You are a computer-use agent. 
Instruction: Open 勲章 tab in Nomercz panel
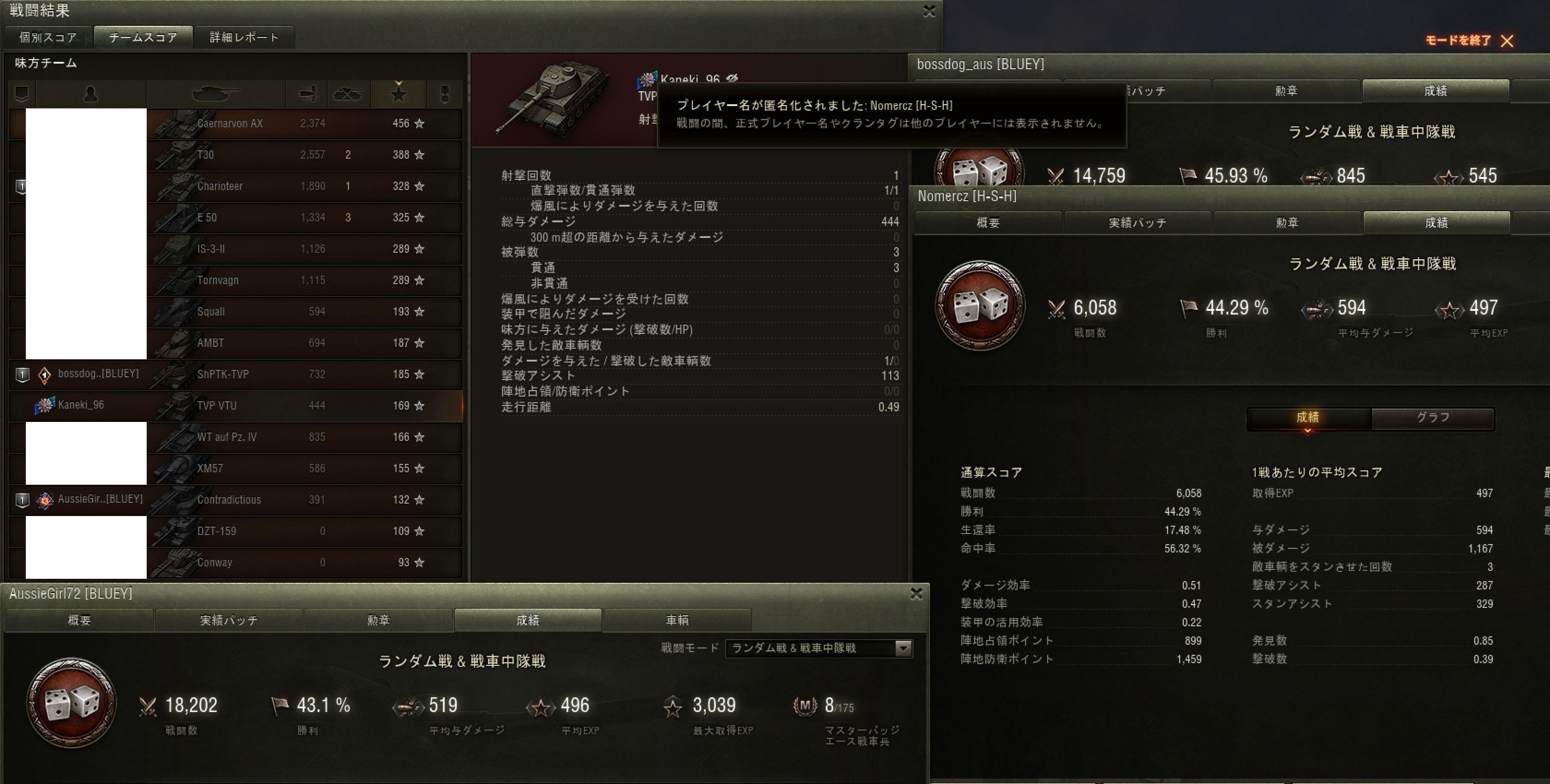click(x=1287, y=223)
